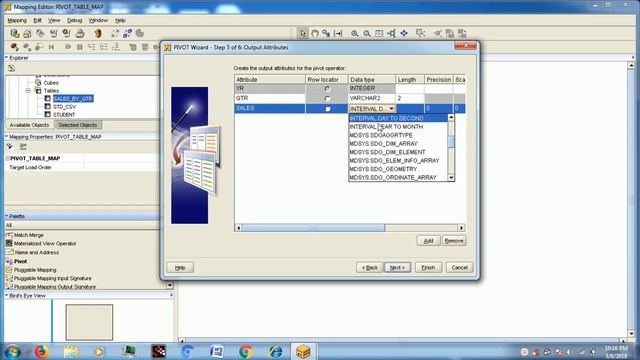Click the Add button
This screenshot has height=360, width=640.
pos(428,241)
